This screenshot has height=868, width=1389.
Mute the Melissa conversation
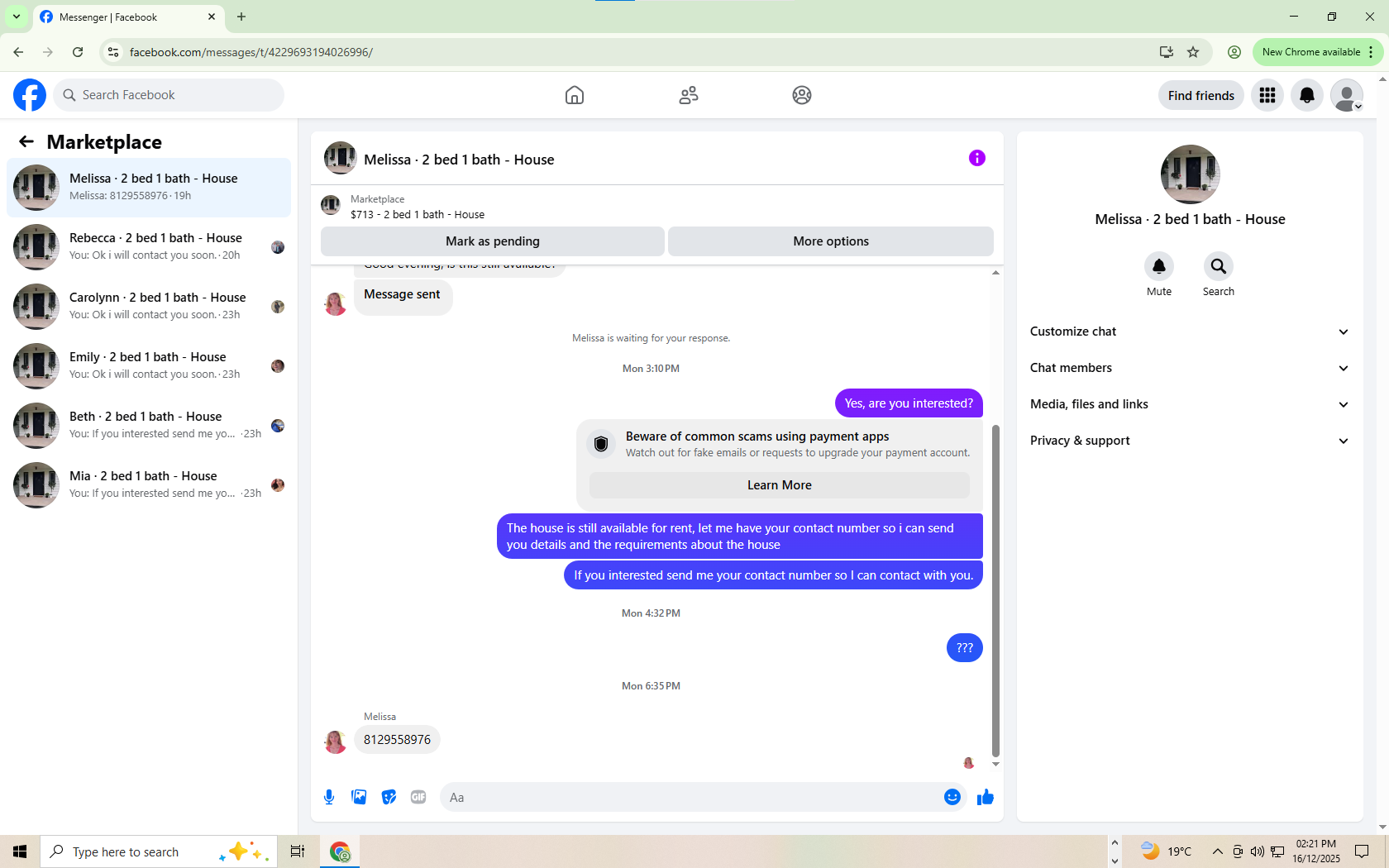pos(1159,266)
